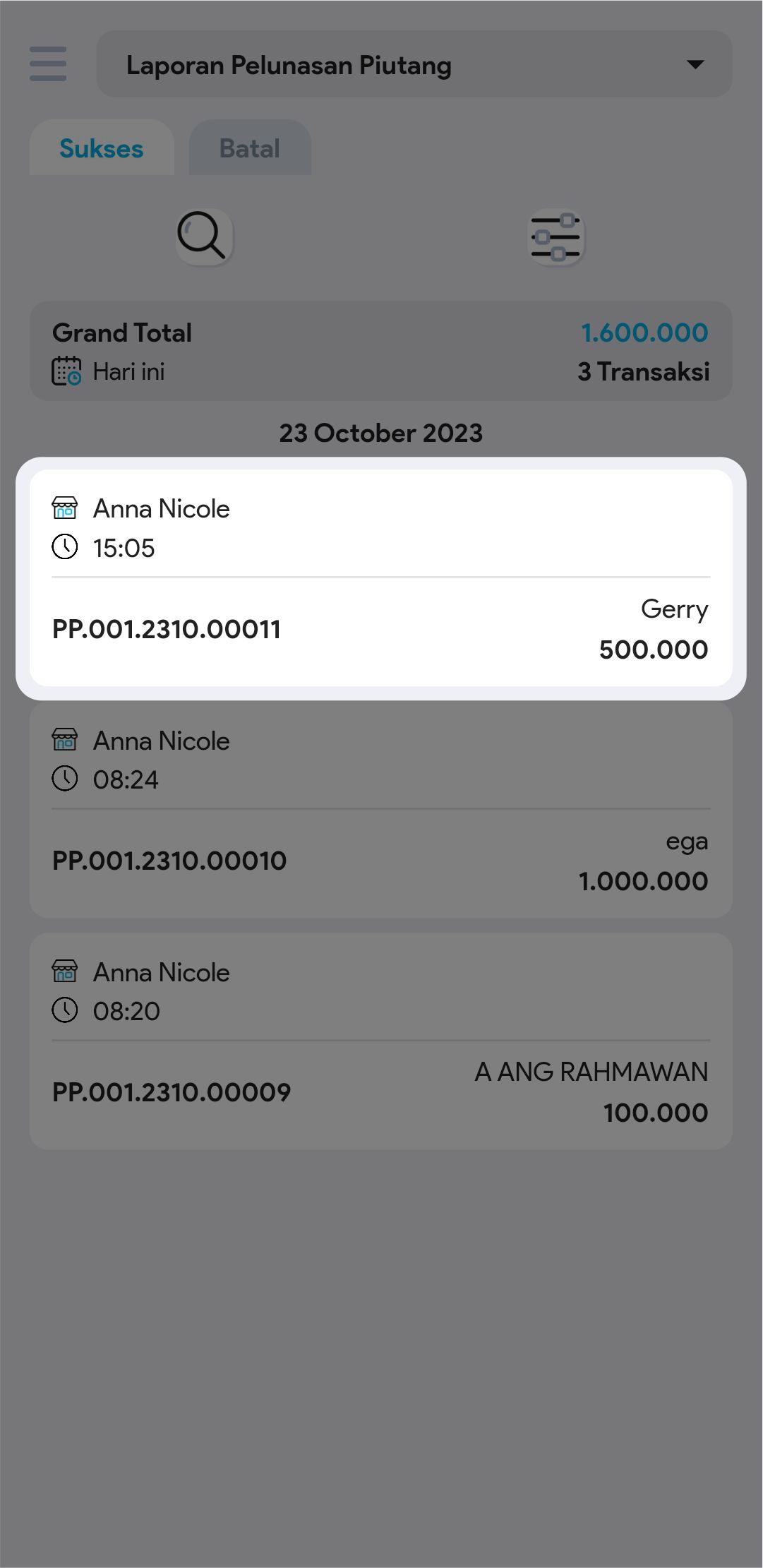Click store icon in the 15:05 card
This screenshot has width=763, height=1568.
coord(65,508)
